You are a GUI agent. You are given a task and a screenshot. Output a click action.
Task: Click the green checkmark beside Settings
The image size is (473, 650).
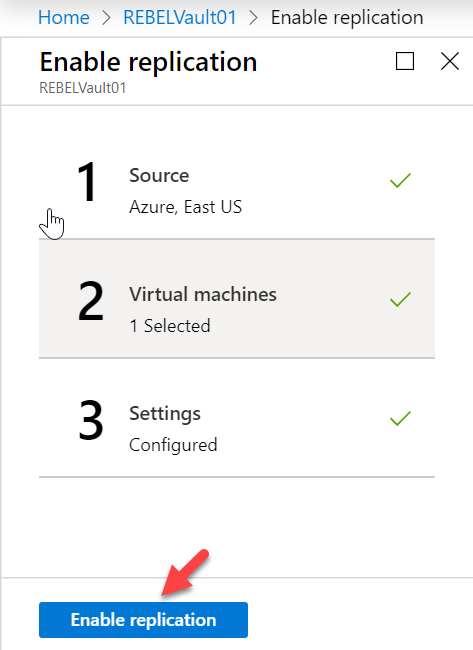(x=400, y=418)
